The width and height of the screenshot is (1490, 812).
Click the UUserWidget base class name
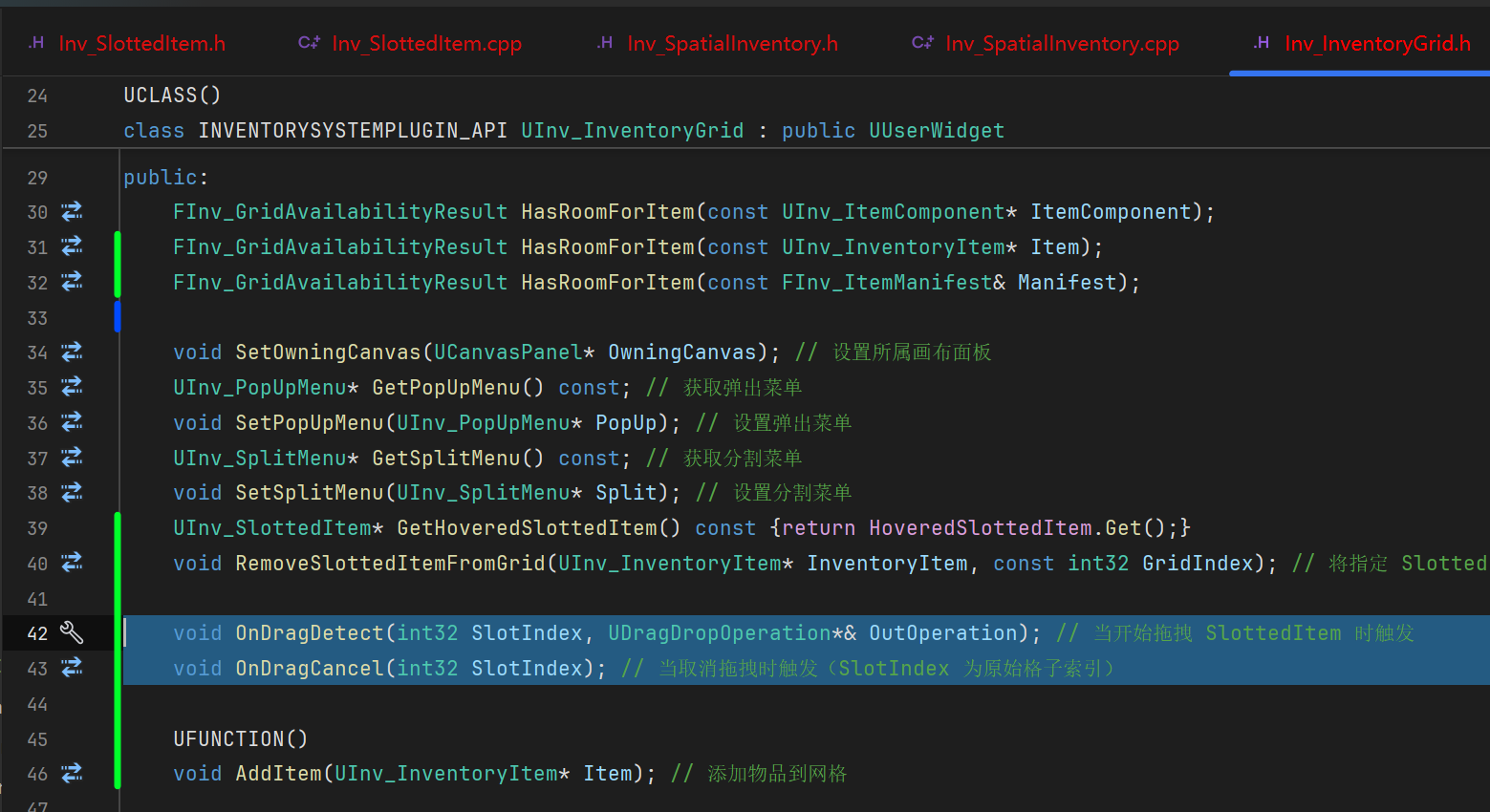[x=937, y=130]
